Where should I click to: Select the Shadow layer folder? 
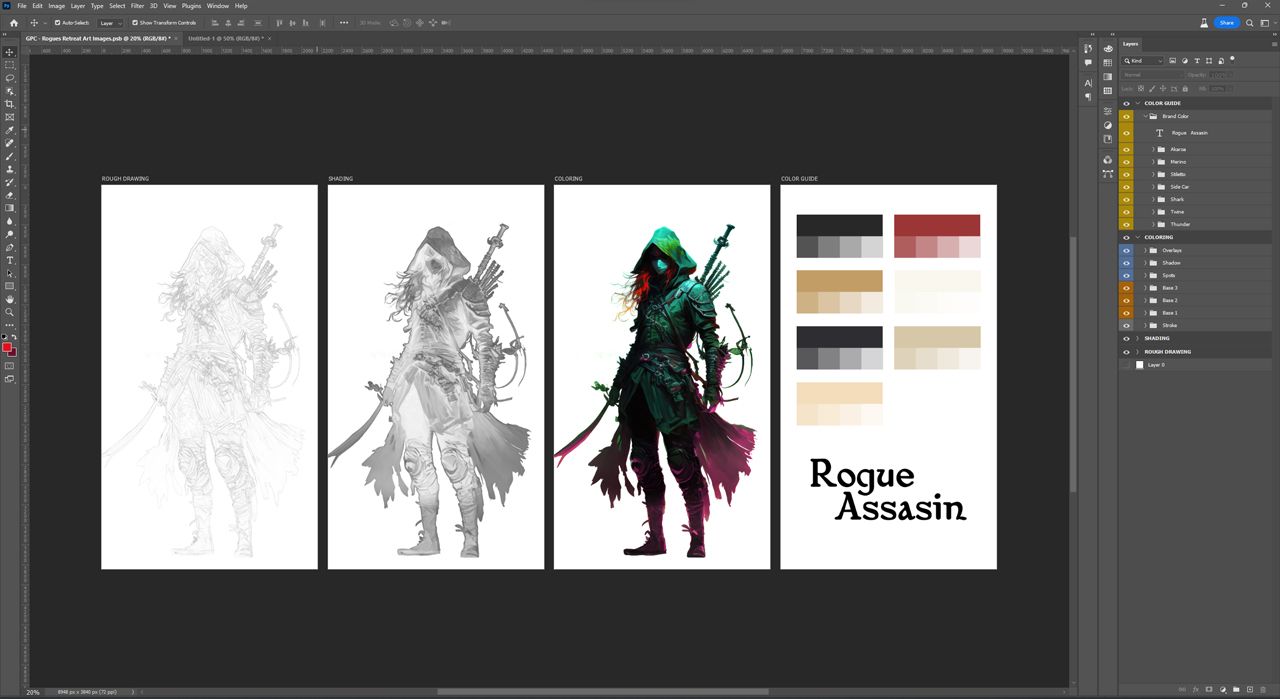(1205, 263)
